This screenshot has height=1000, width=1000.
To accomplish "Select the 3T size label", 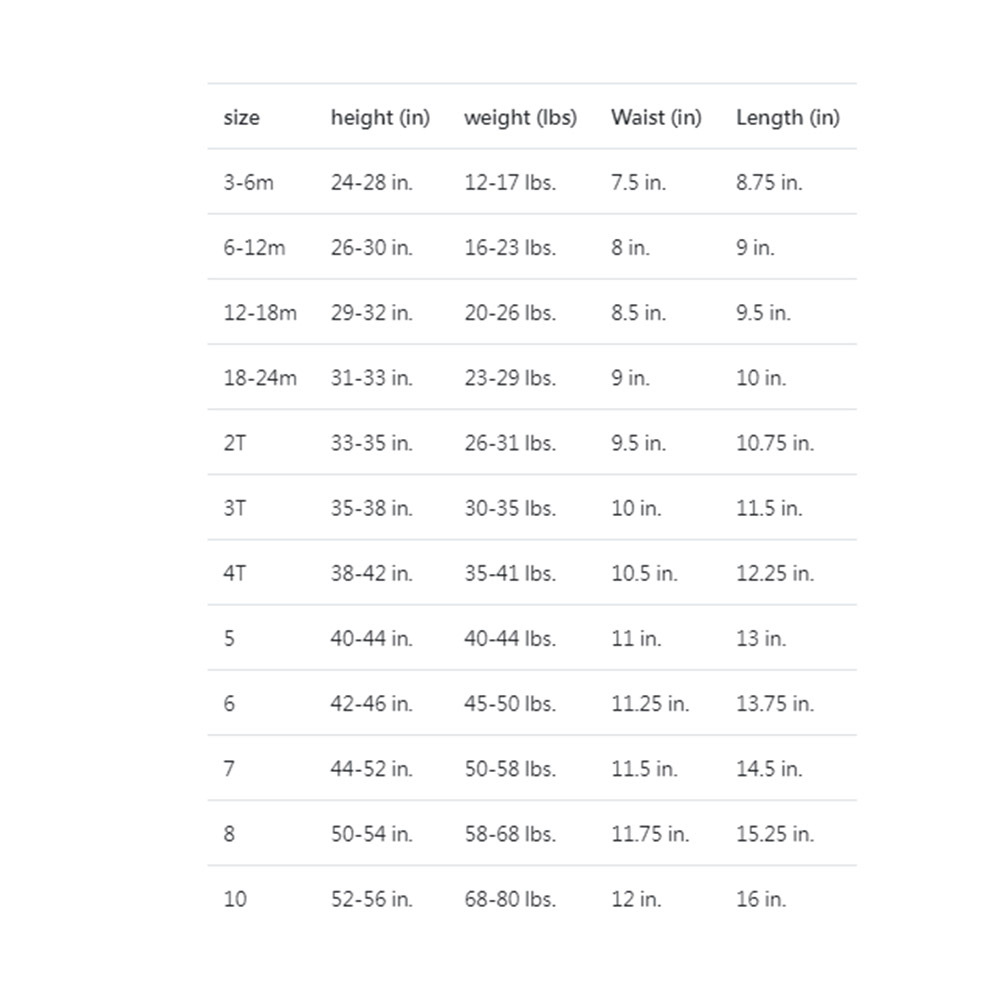I will [234, 508].
